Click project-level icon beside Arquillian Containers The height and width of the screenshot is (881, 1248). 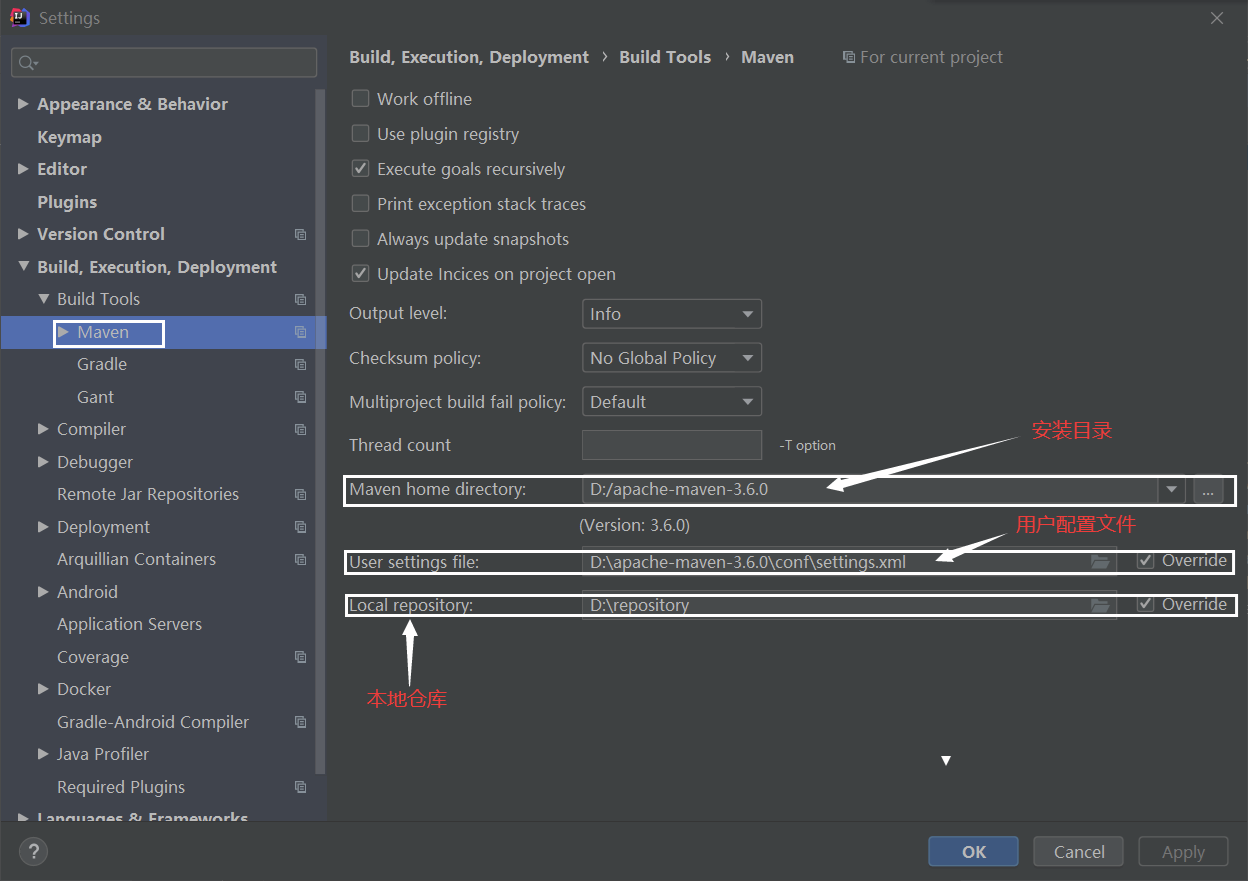[300, 559]
